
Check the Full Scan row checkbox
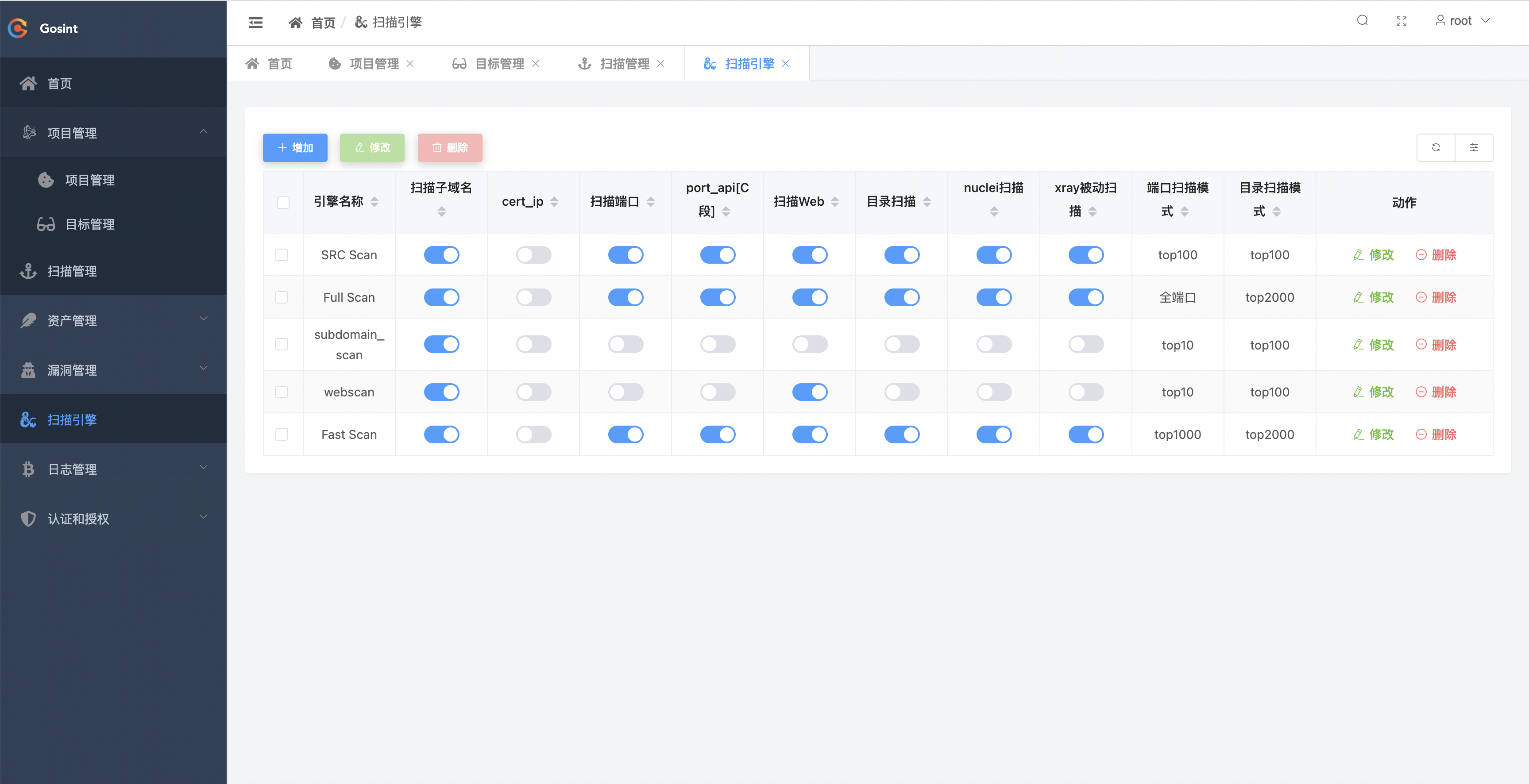tap(282, 297)
